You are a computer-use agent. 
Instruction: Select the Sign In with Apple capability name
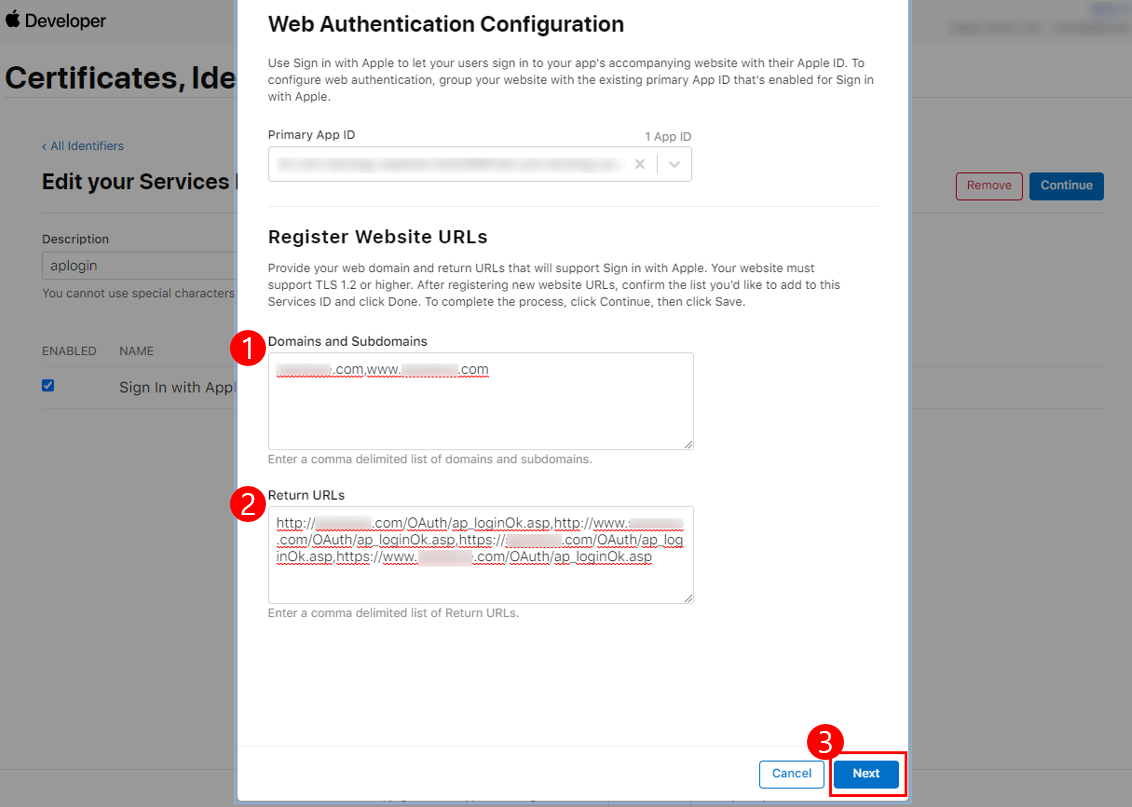pyautogui.click(x=175, y=388)
